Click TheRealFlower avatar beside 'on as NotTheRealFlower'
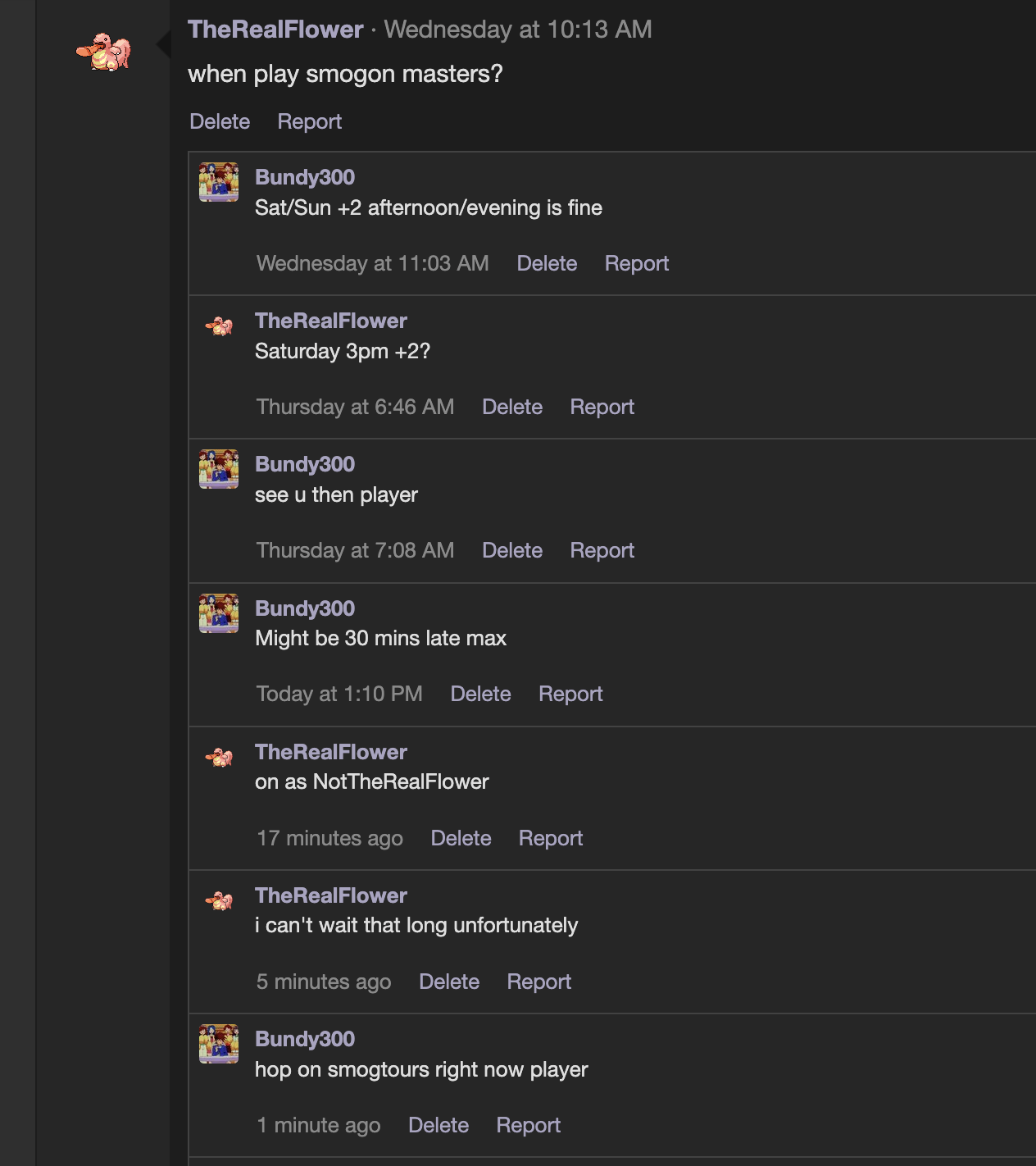The image size is (1036, 1166). [219, 757]
